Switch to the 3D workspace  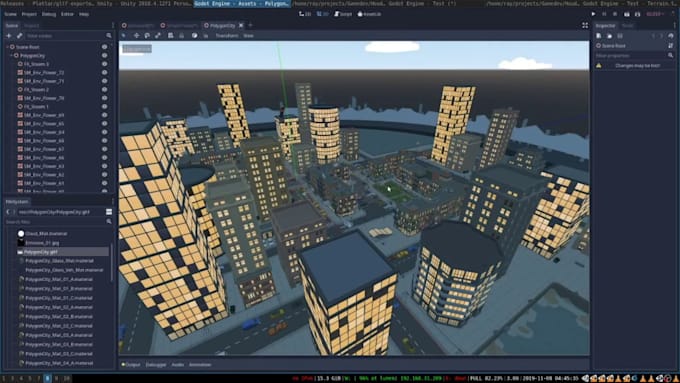[x=323, y=14]
